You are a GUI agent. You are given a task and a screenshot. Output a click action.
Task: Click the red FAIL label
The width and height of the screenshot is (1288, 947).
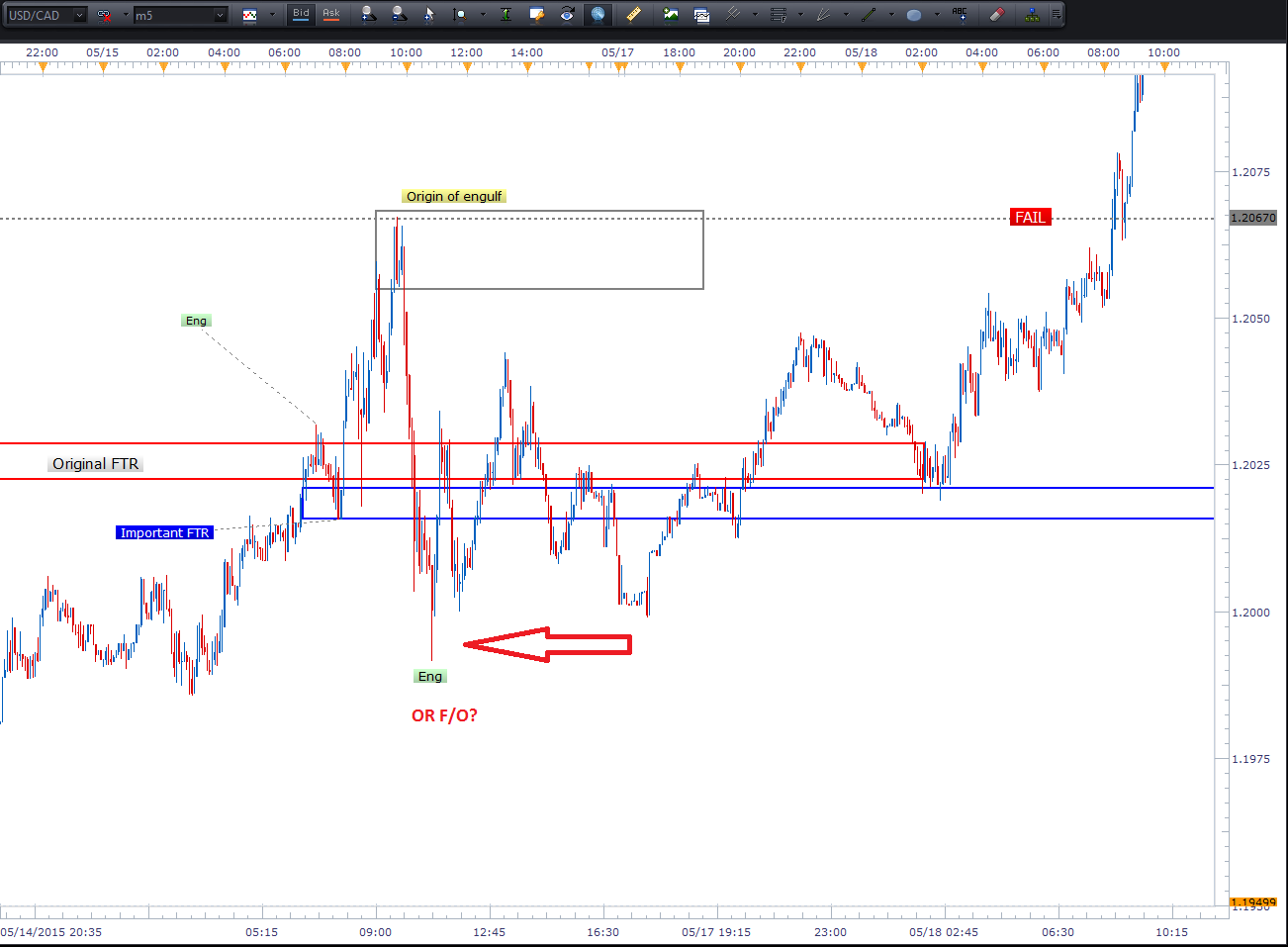click(x=1030, y=217)
